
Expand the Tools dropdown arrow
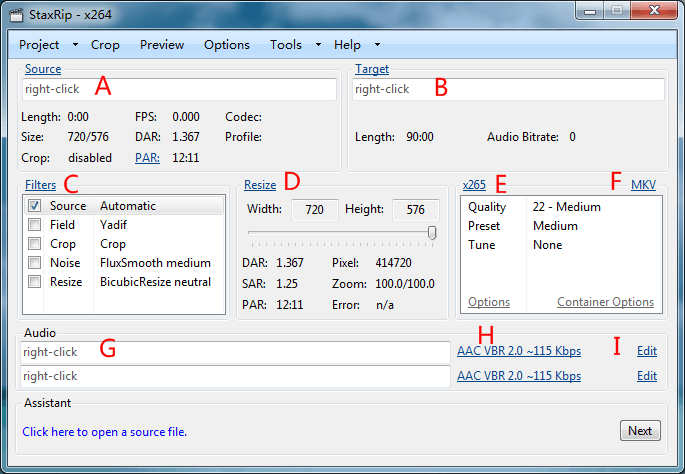tap(318, 45)
